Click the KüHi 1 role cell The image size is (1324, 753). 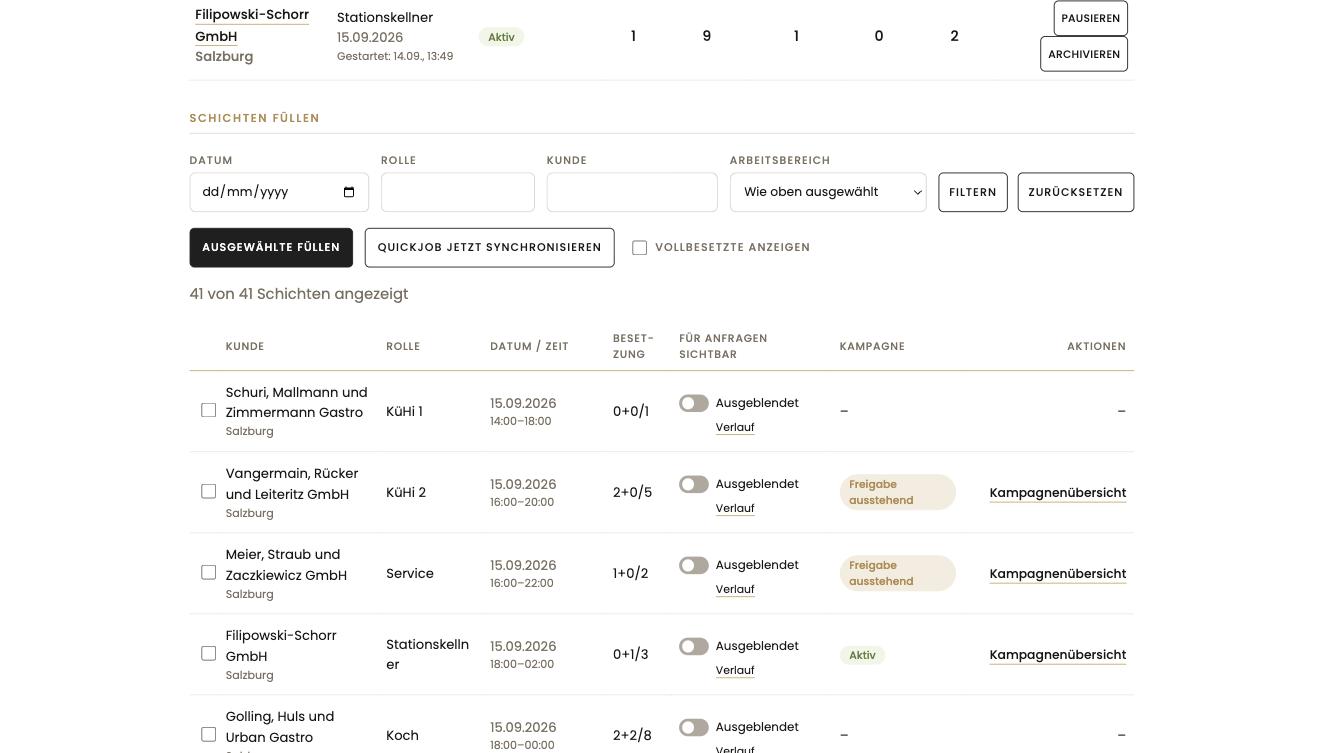click(x=404, y=411)
